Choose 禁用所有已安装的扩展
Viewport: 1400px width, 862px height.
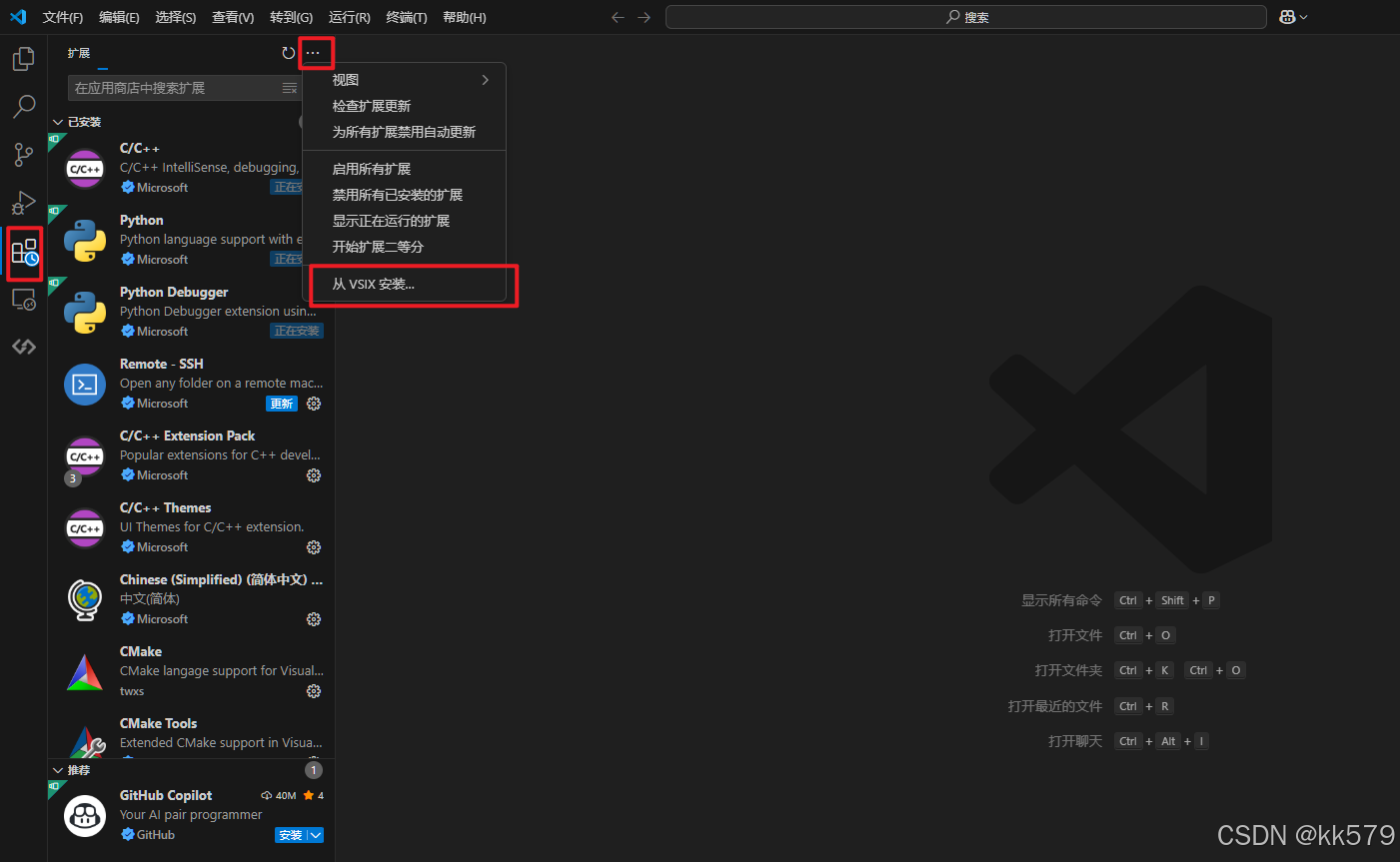point(405,195)
